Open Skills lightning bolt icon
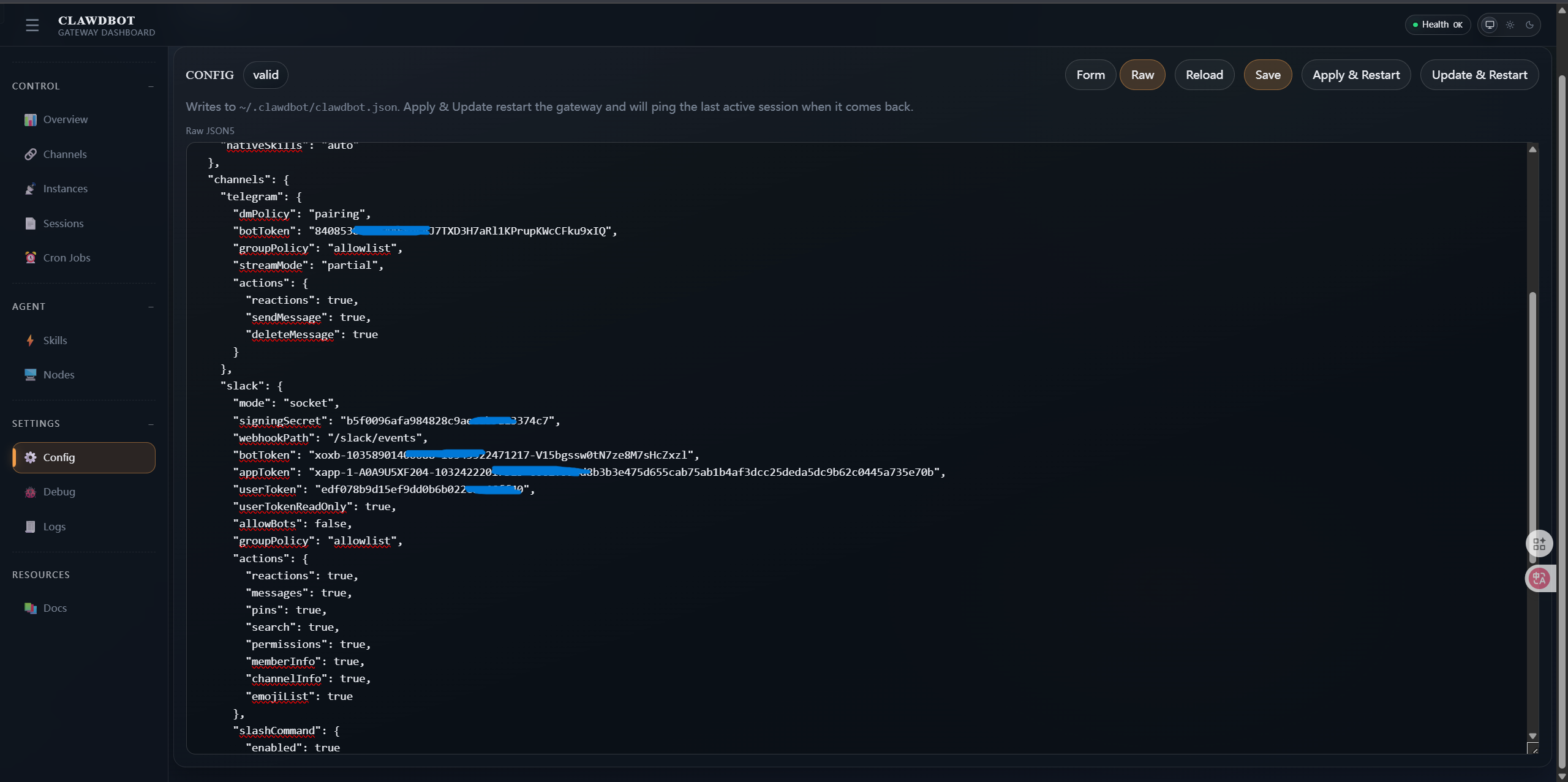The height and width of the screenshot is (782, 1568). click(30, 340)
